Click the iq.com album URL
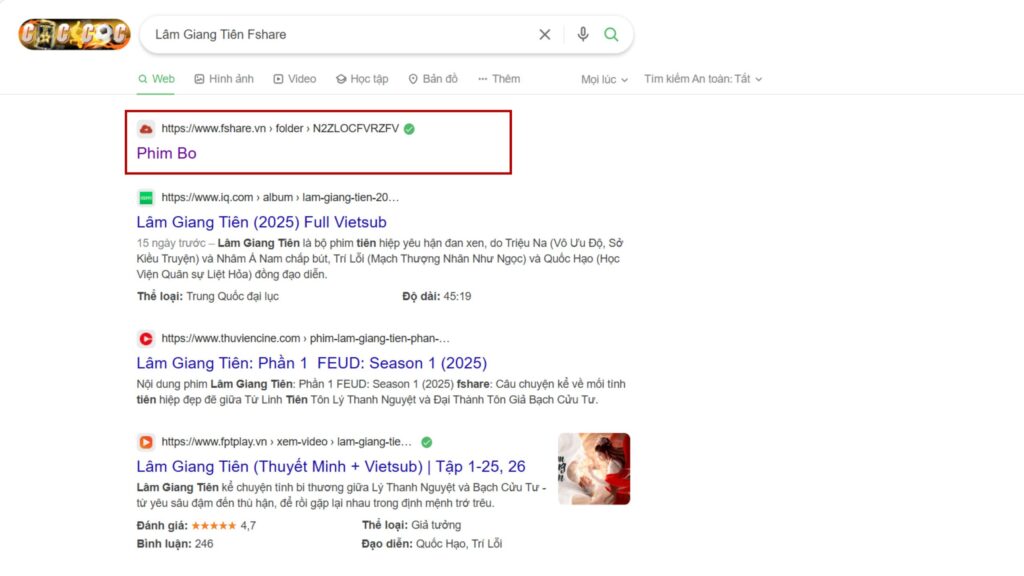 tap(280, 197)
